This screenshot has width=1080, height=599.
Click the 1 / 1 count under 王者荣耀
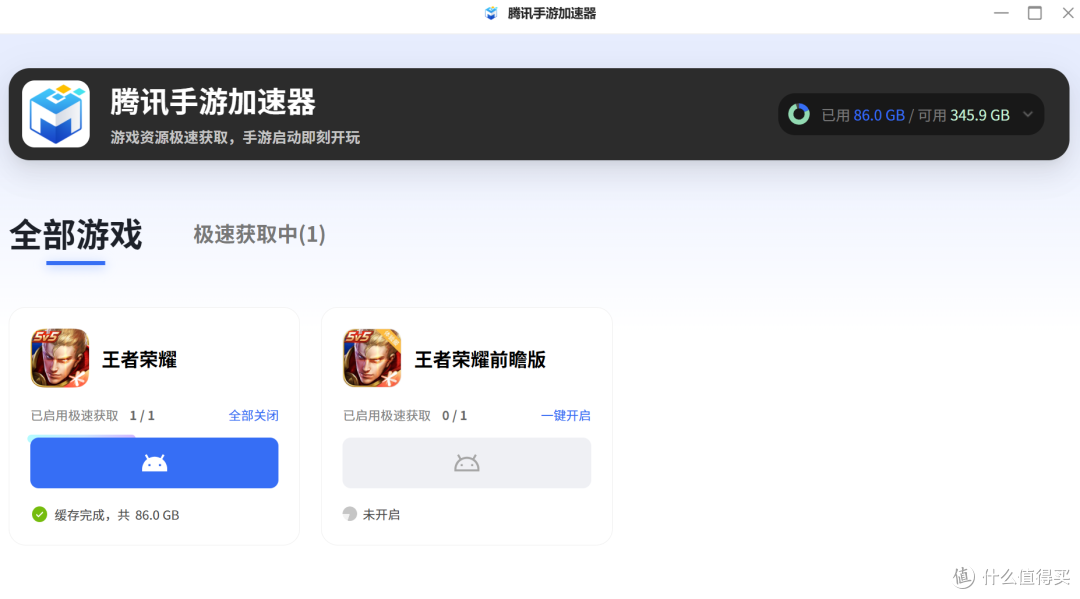(x=142, y=416)
